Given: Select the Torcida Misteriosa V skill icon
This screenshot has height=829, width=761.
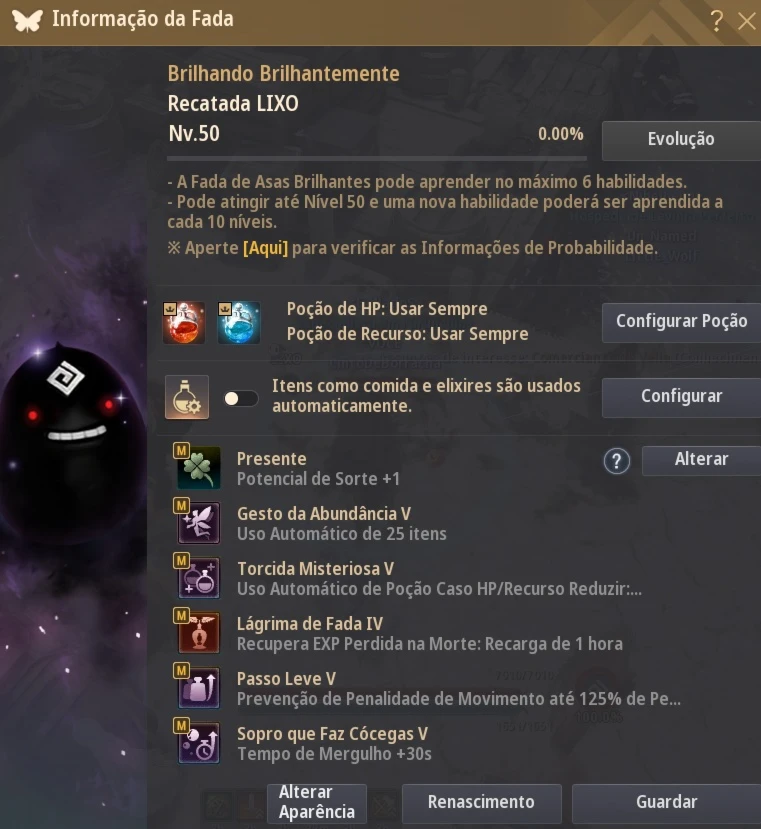Looking at the screenshot, I should point(199,578).
